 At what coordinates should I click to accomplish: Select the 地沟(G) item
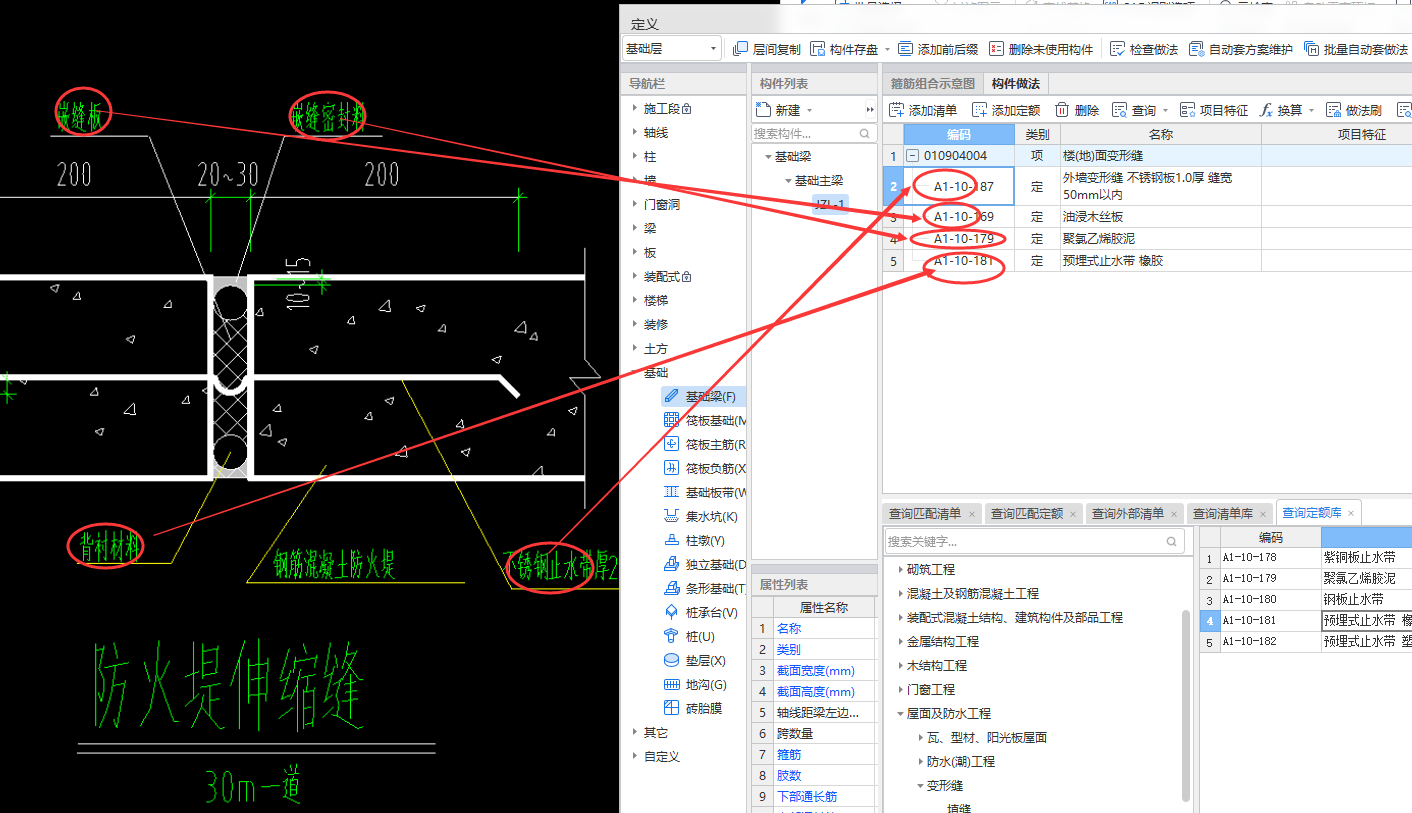click(696, 685)
